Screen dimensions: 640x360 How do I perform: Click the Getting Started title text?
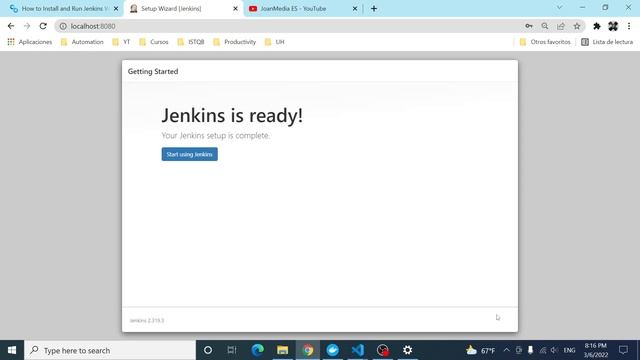[x=153, y=71]
